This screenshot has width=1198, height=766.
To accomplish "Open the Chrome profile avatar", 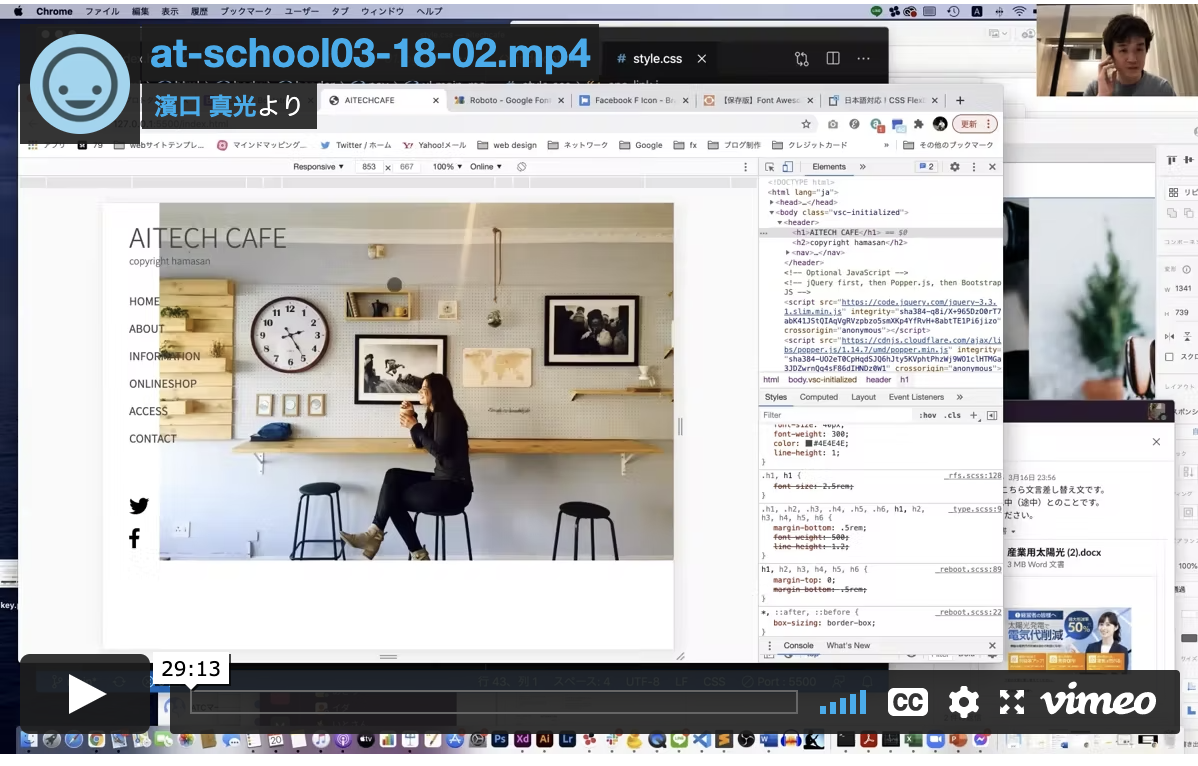I will pos(941,124).
